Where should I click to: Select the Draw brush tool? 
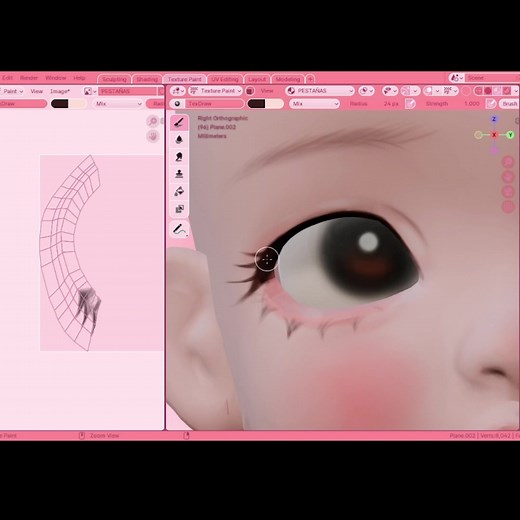pyautogui.click(x=179, y=122)
